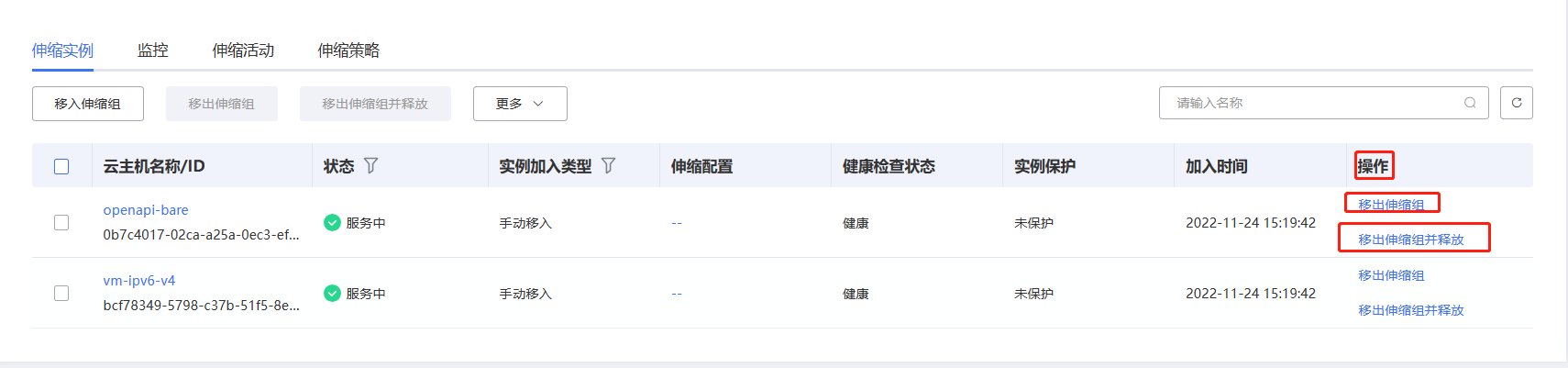Expand the 更多 dropdown menu
This screenshot has width=1568, height=368.
point(519,104)
